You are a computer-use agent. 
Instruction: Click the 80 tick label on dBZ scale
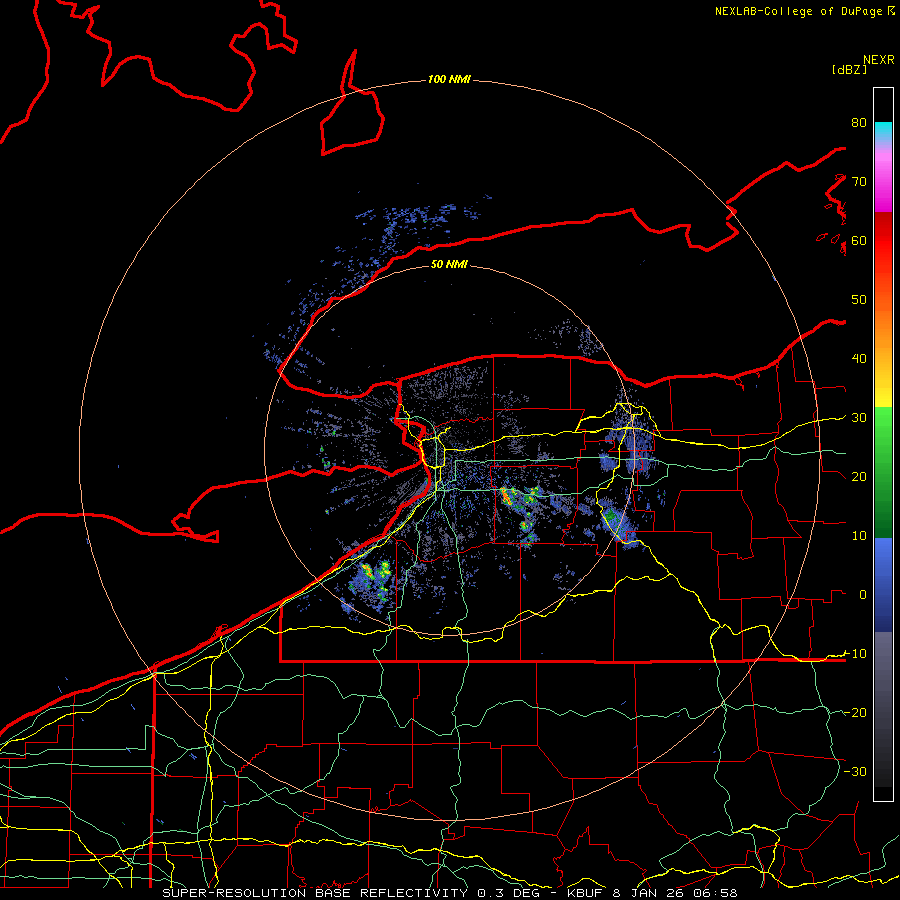coord(859,122)
